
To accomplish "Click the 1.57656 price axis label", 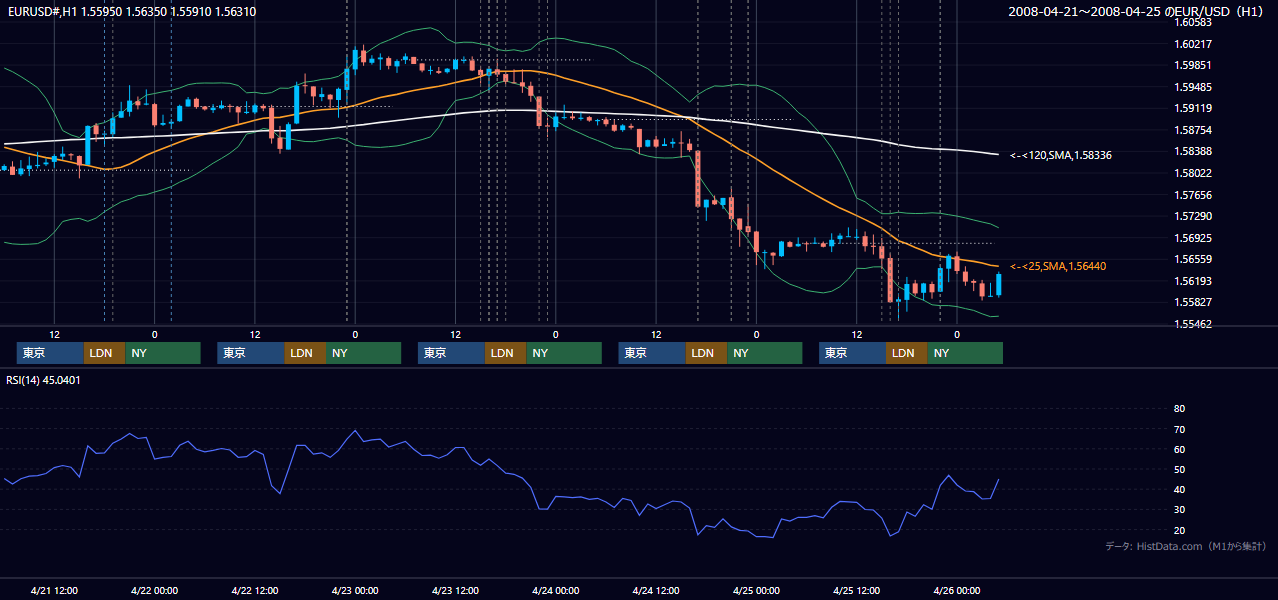I will click(x=1193, y=195).
